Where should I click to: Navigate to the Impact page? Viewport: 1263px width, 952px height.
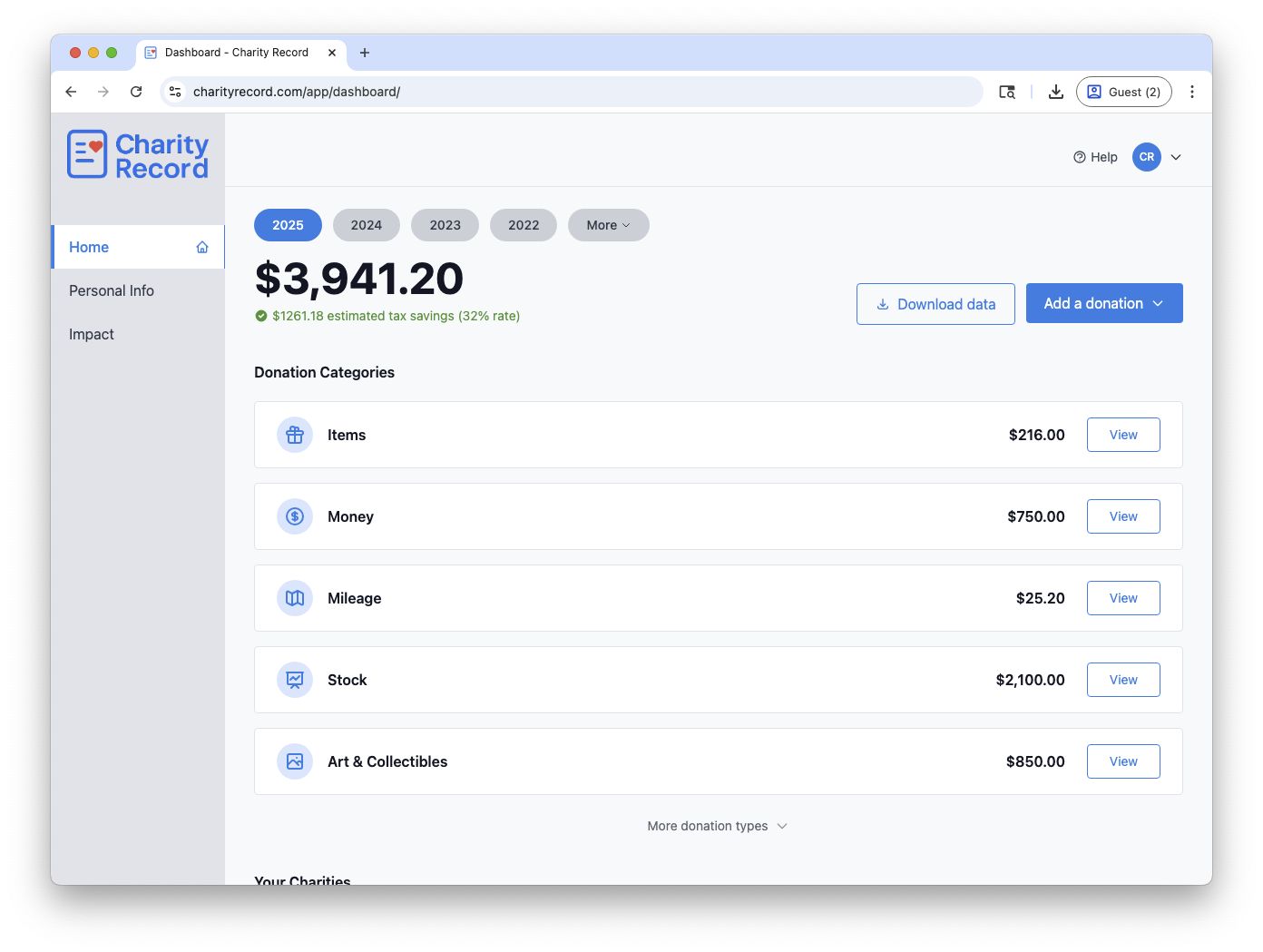91,334
